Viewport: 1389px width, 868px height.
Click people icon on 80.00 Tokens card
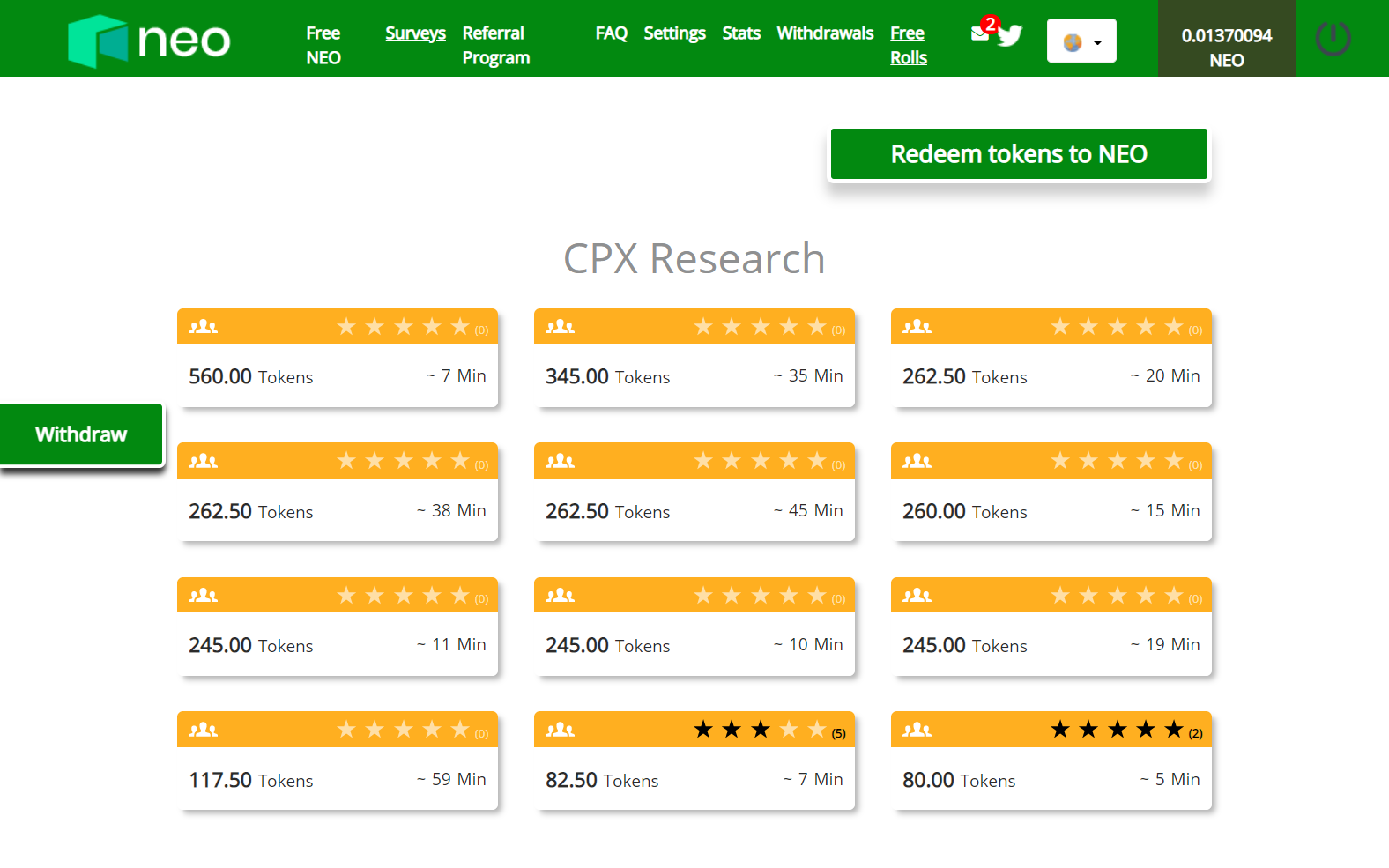tap(917, 730)
